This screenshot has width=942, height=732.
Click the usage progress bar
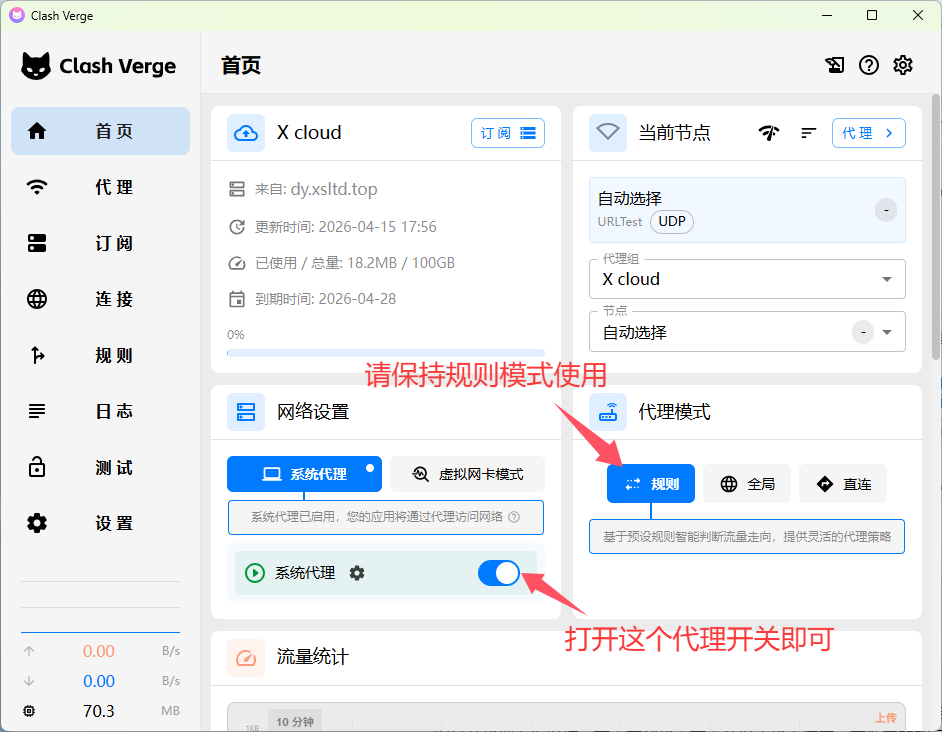click(386, 353)
